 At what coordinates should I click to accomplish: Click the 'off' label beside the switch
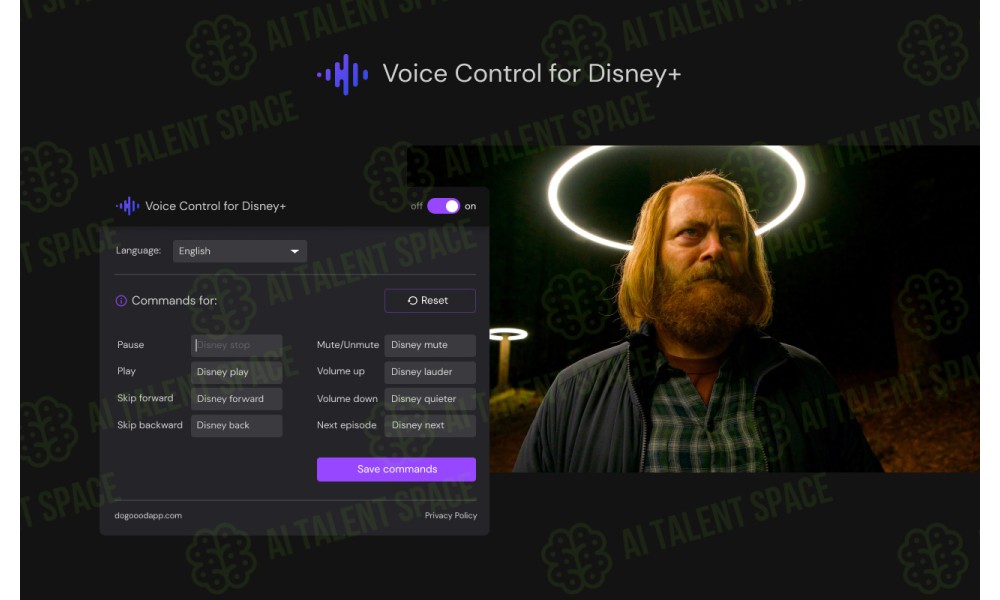tap(417, 206)
